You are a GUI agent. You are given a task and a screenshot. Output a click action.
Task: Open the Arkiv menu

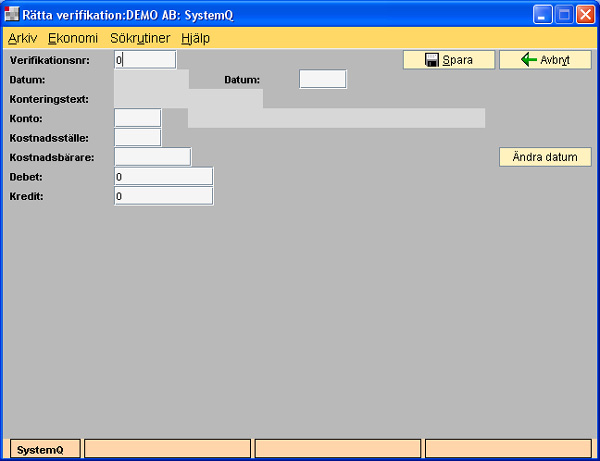coord(21,38)
